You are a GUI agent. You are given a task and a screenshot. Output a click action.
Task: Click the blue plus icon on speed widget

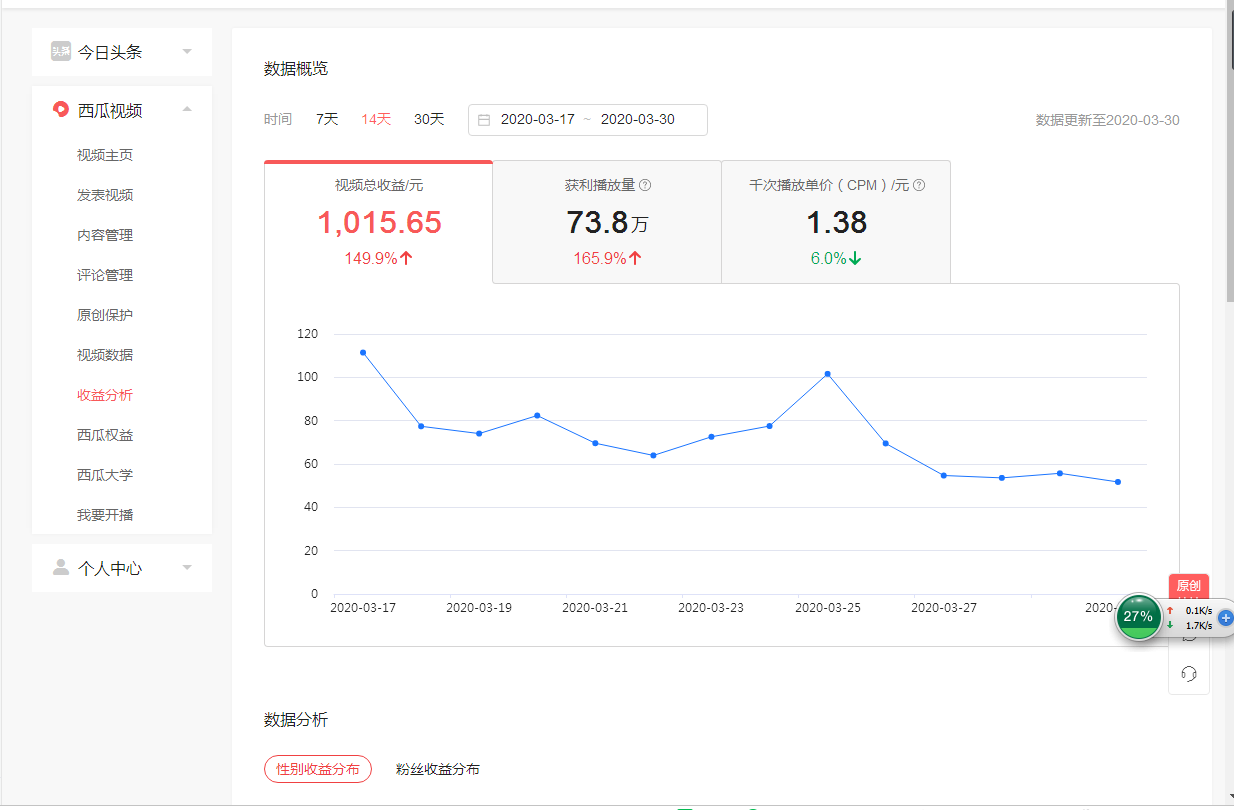tap(1226, 618)
